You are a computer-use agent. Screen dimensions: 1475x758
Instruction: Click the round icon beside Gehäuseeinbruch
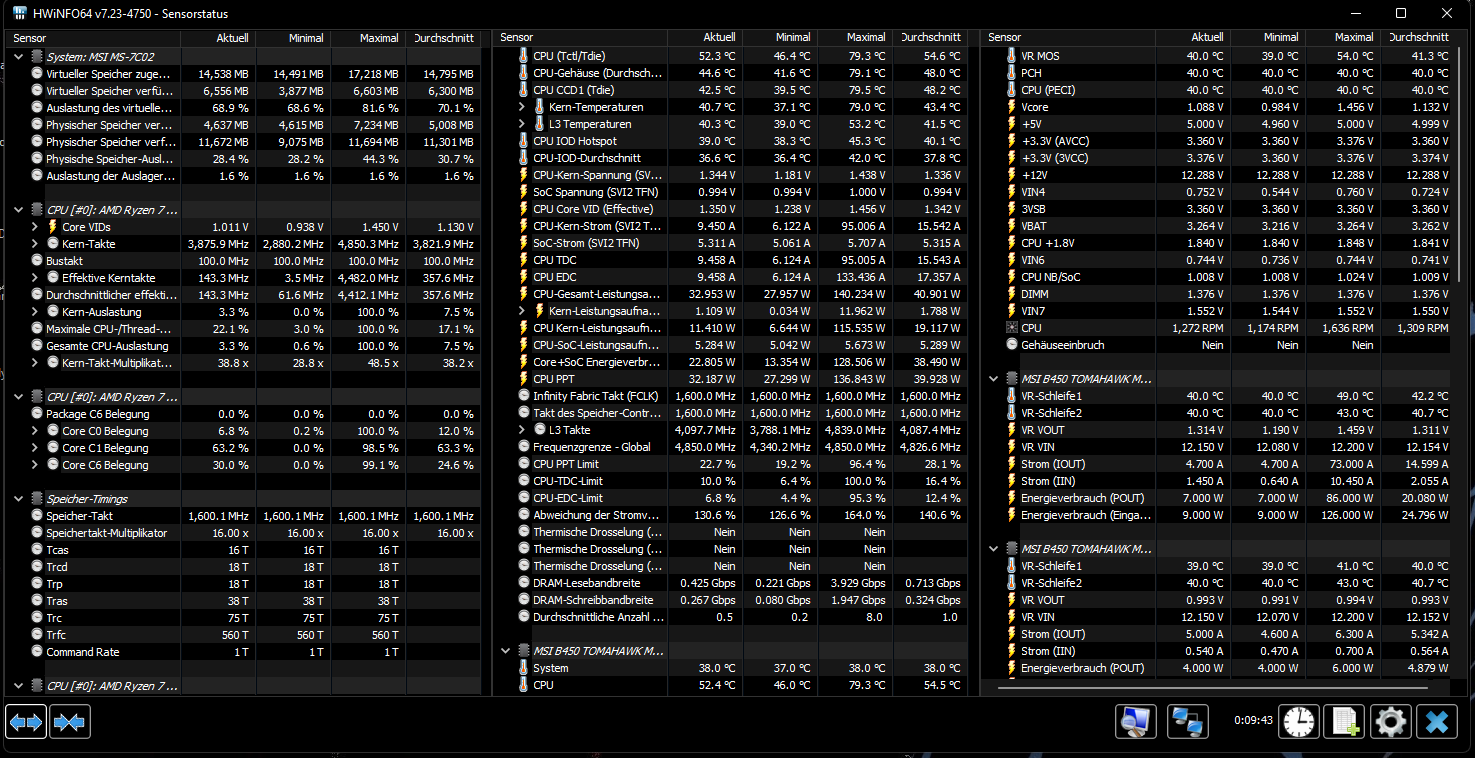[1011, 345]
